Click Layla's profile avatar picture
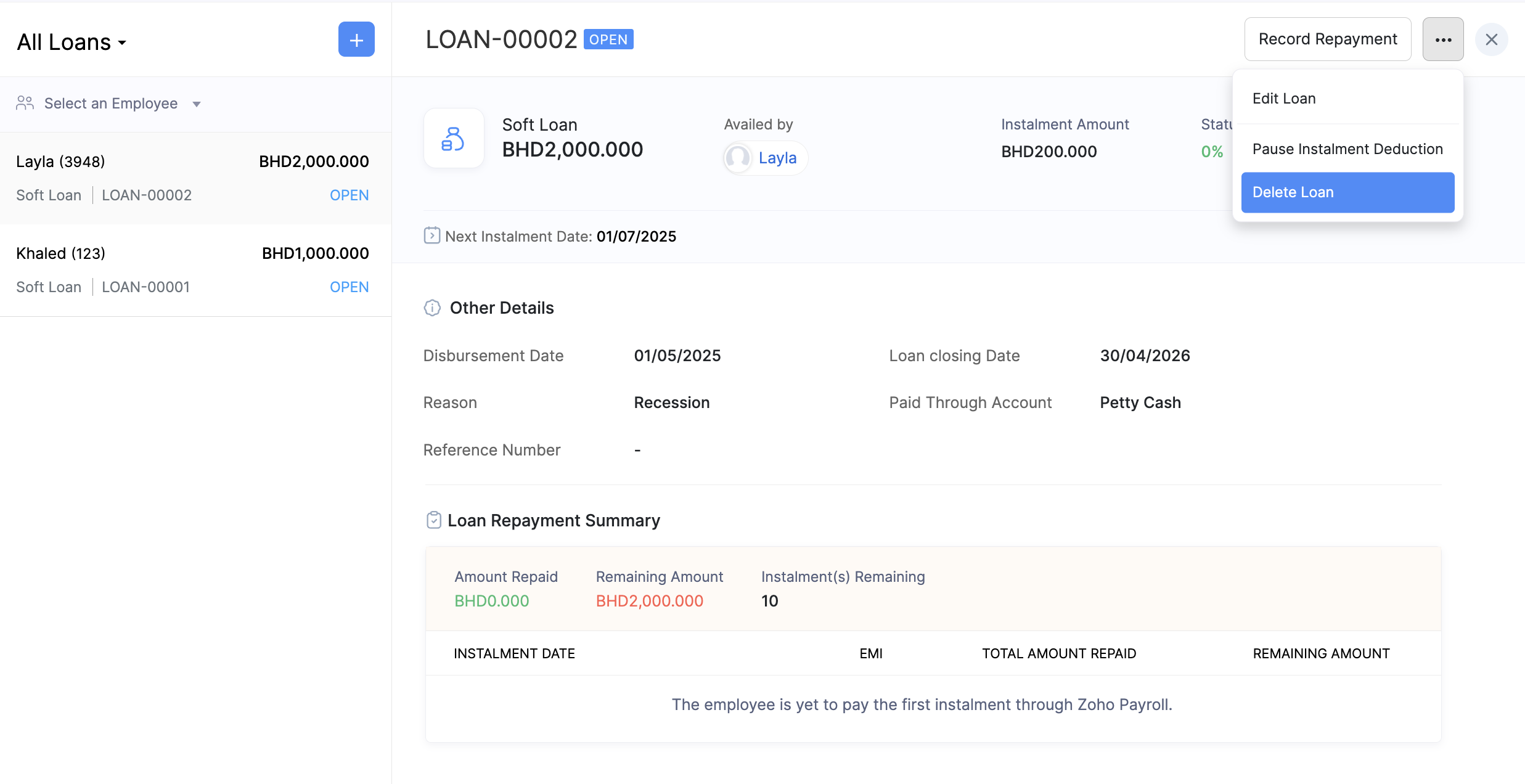1525x784 pixels. [x=737, y=158]
